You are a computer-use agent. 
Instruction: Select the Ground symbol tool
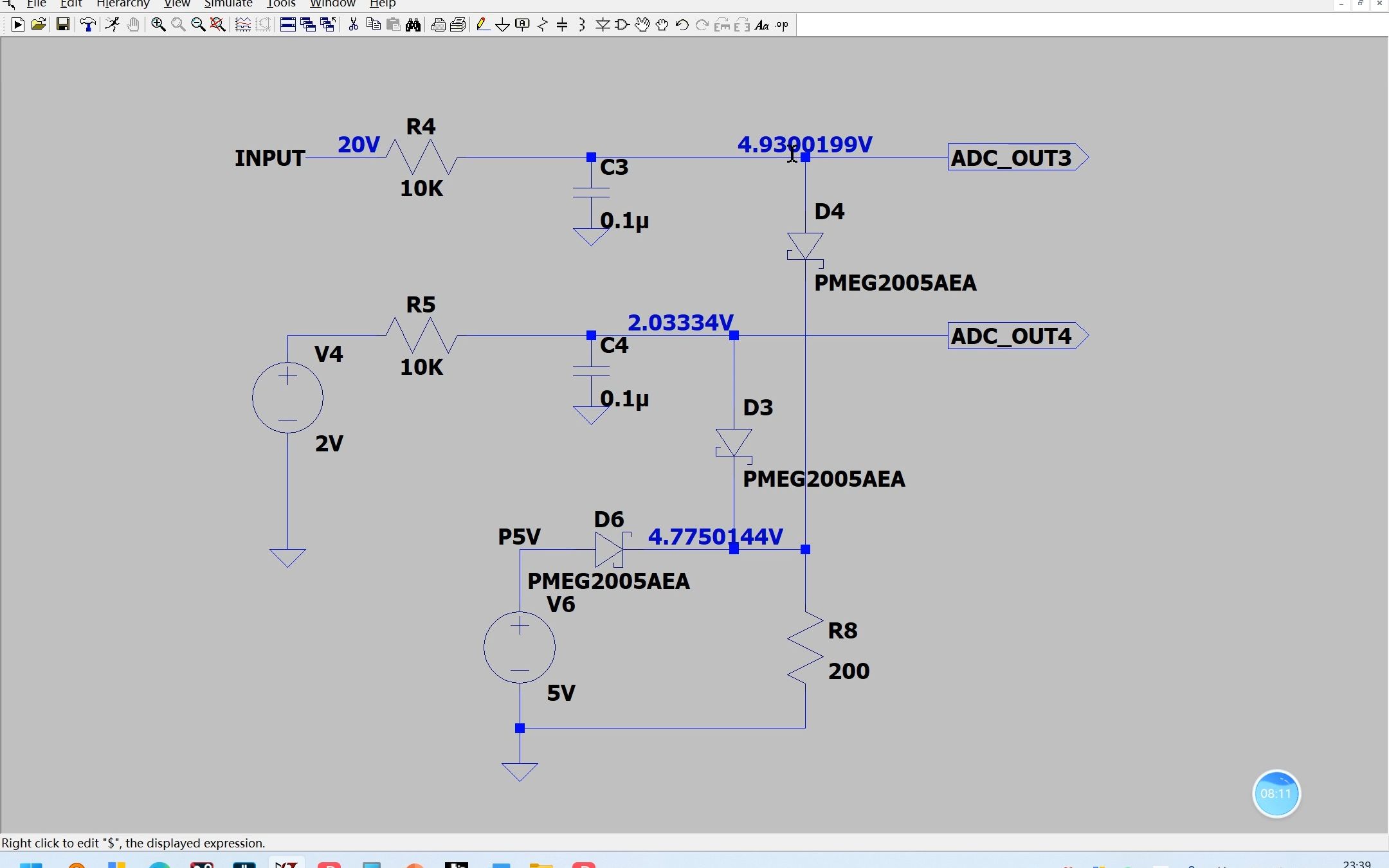click(x=503, y=25)
